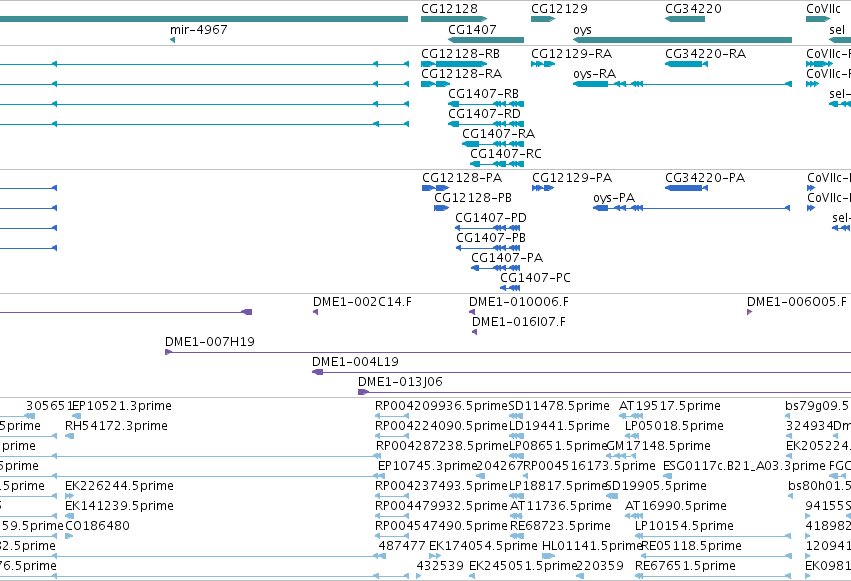
Task: Click the CG1407 gene label
Action: (x=472, y=29)
